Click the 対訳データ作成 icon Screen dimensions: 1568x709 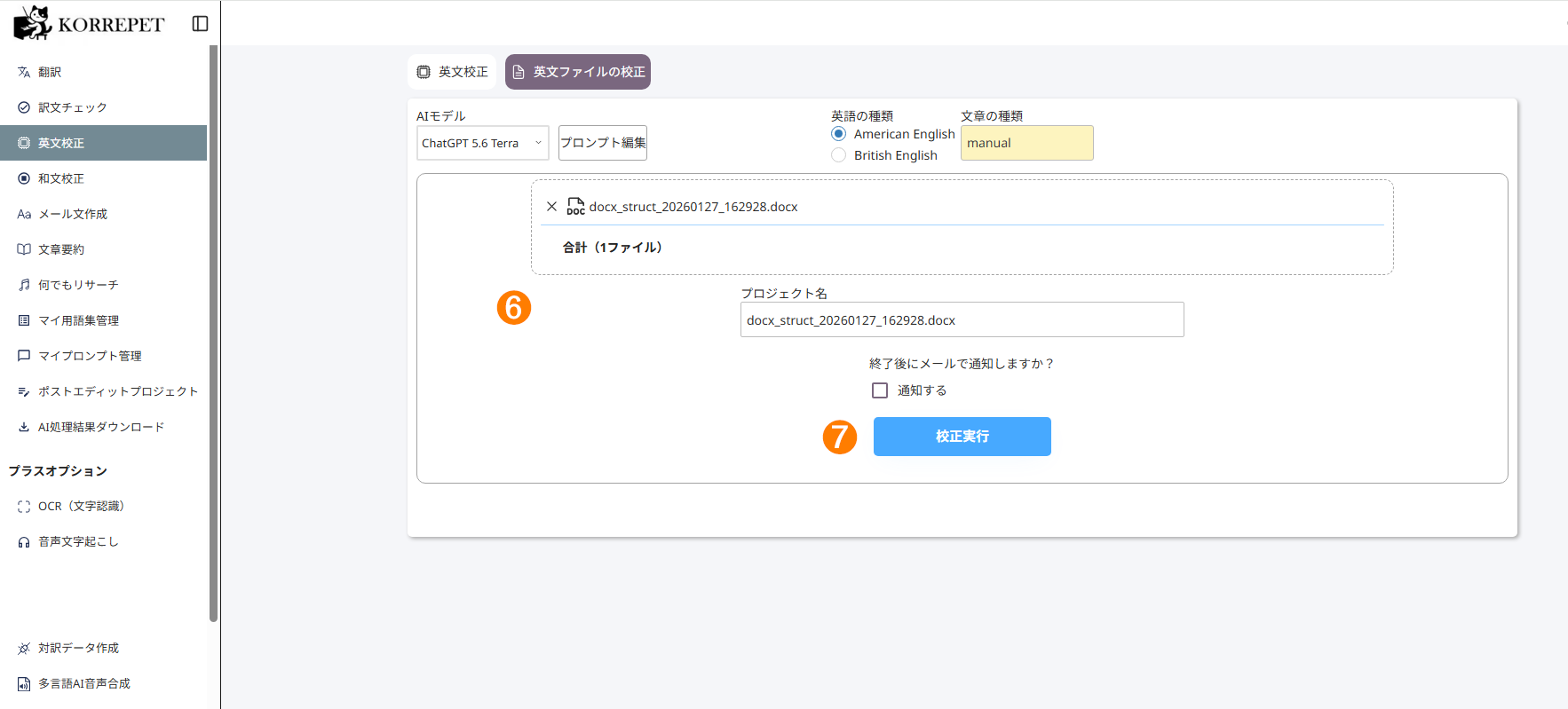(x=24, y=649)
